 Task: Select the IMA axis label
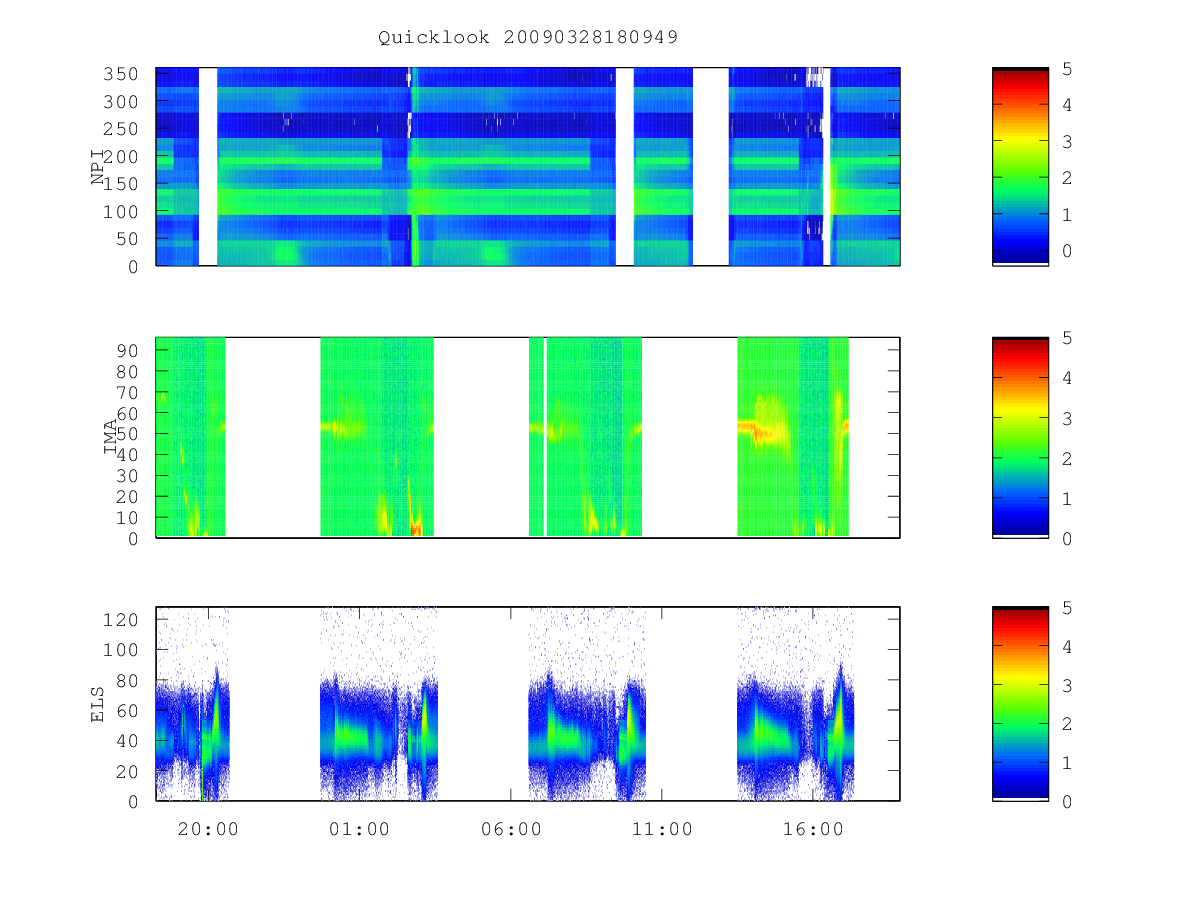click(110, 437)
